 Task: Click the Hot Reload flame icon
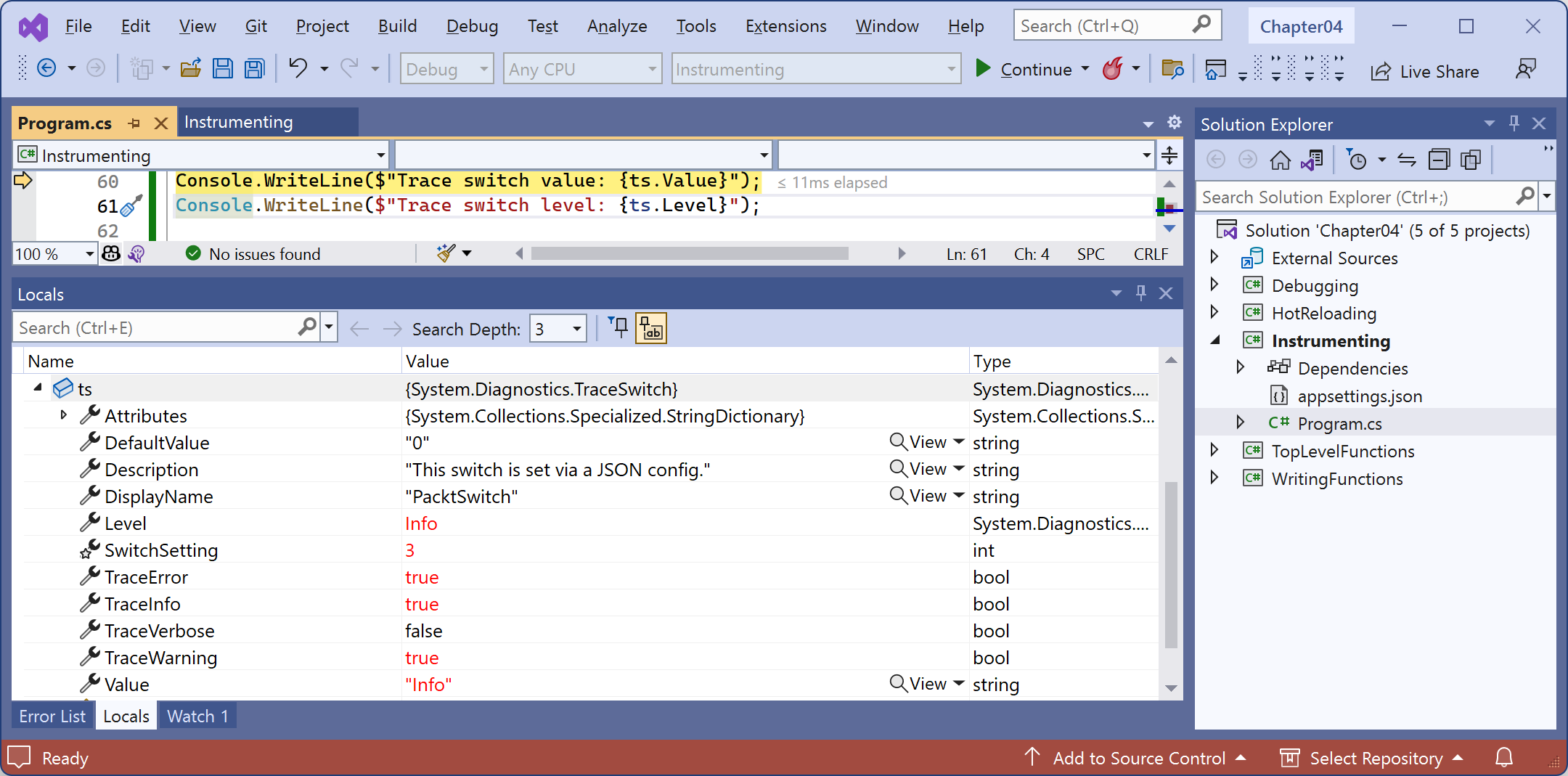coord(1112,69)
